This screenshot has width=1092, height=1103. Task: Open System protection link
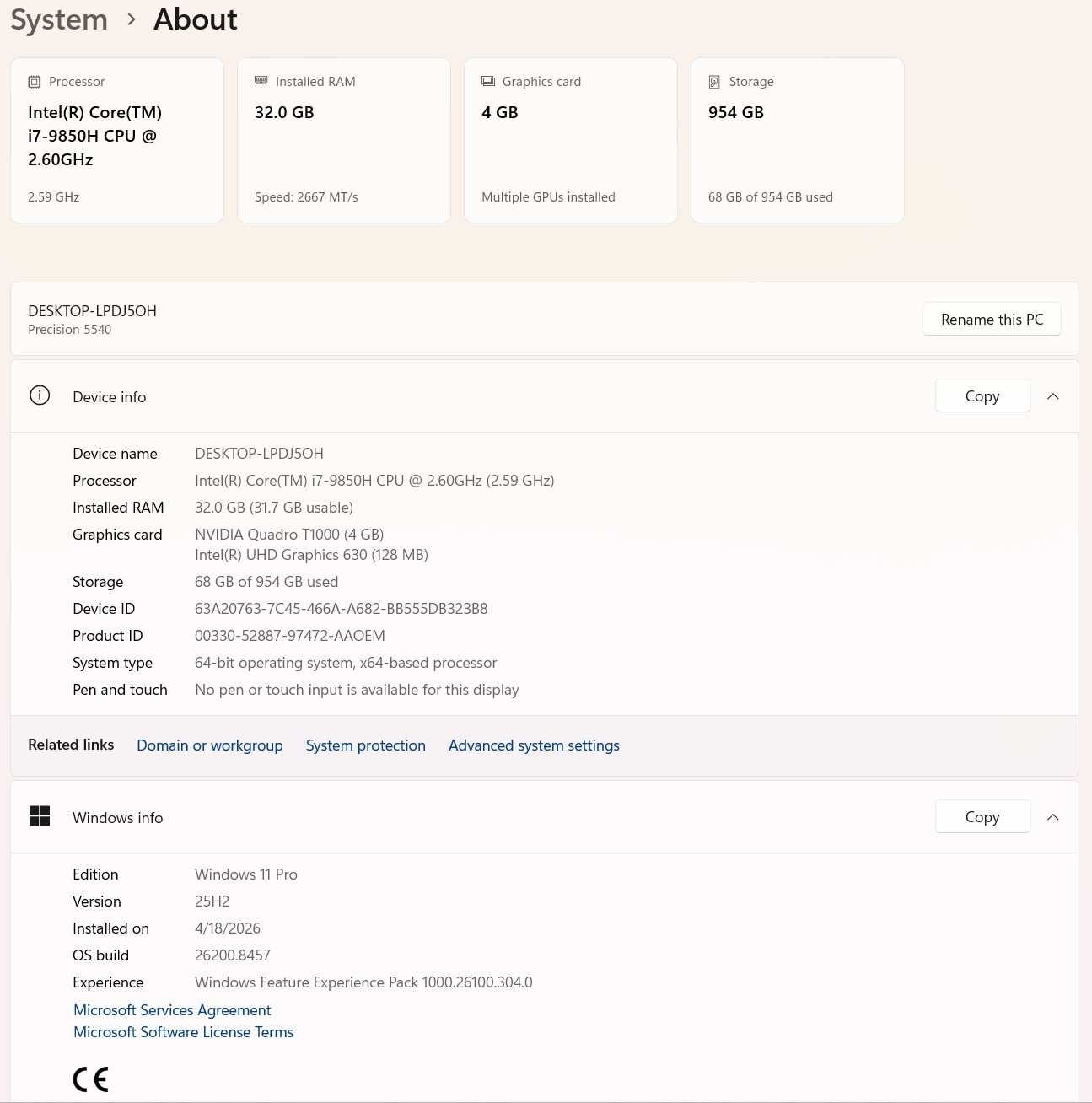pos(366,745)
